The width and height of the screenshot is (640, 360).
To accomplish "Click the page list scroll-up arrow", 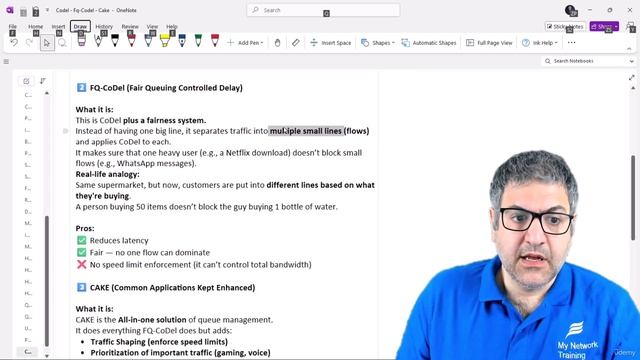I will tap(47, 93).
